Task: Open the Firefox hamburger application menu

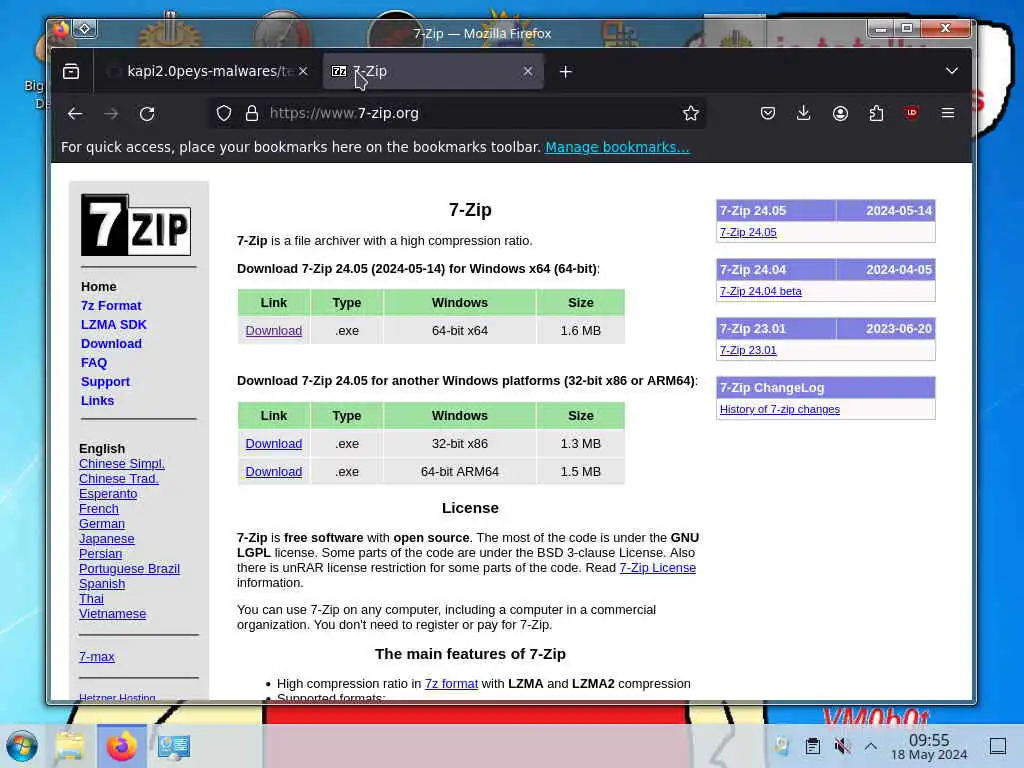Action: tap(948, 114)
